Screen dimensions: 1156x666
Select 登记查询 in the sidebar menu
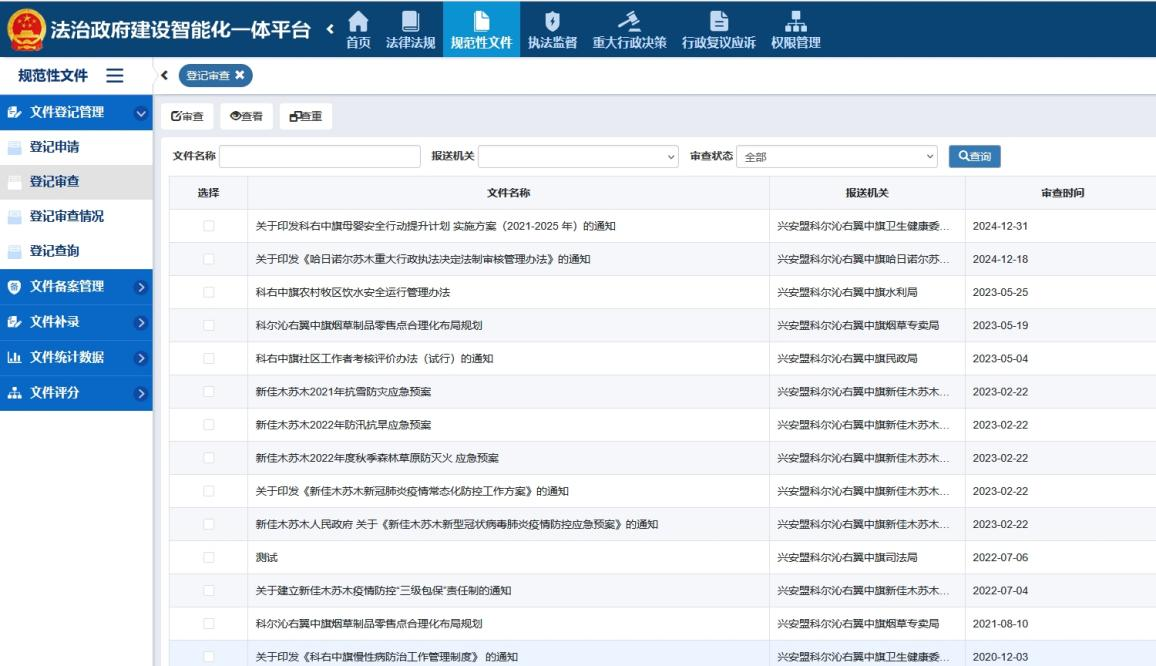pos(54,251)
